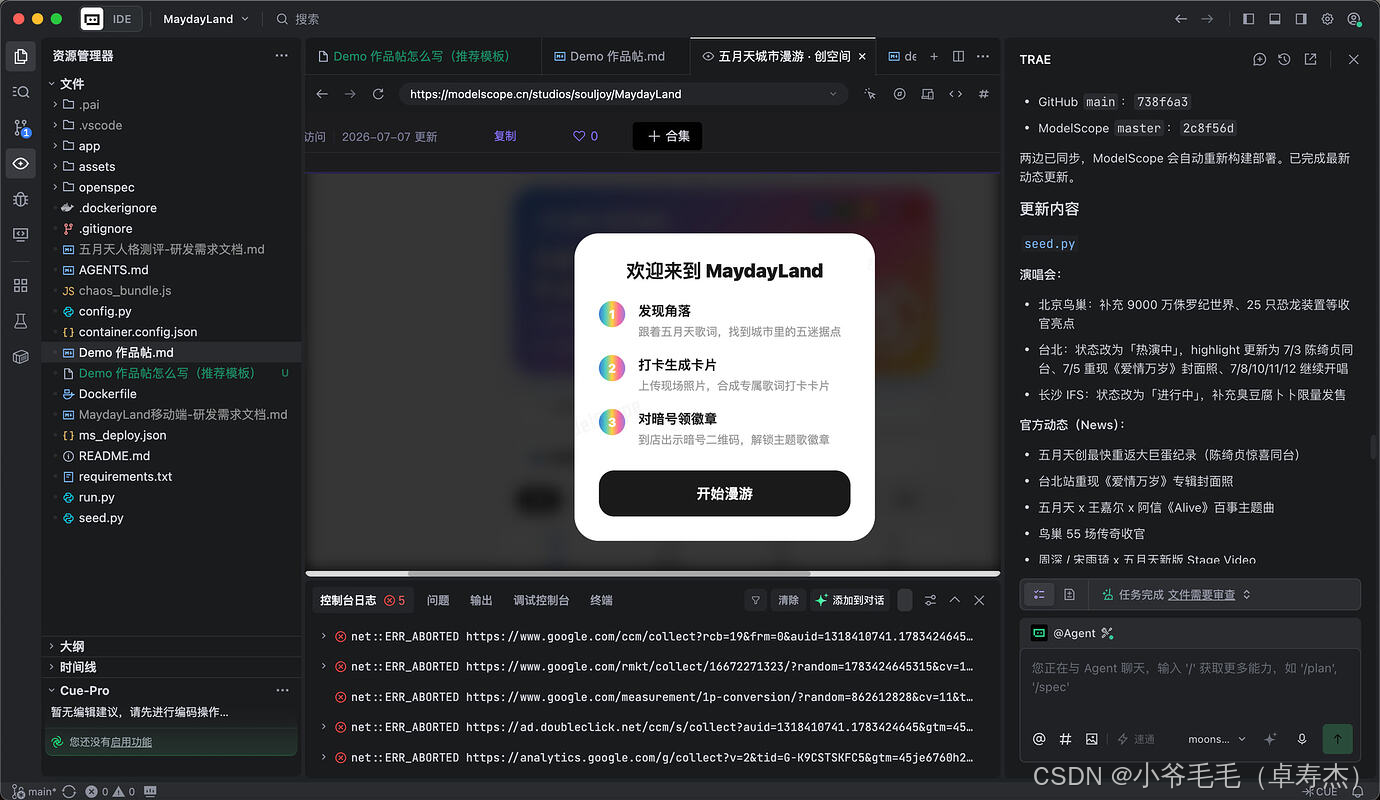Open the 调试控制台 panel tab
1380x800 pixels.
coord(541,600)
